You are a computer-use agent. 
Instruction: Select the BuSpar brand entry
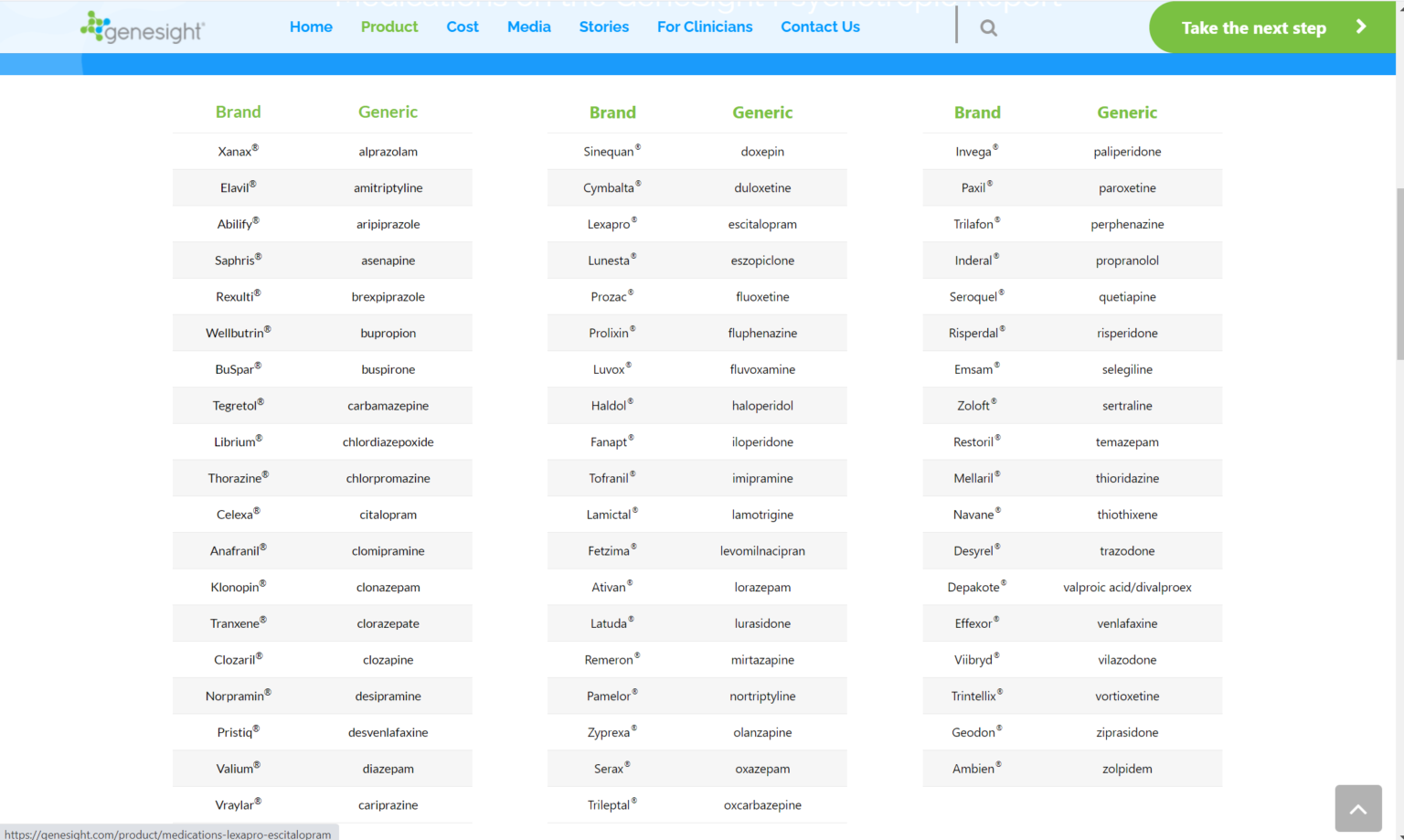pyautogui.click(x=238, y=369)
